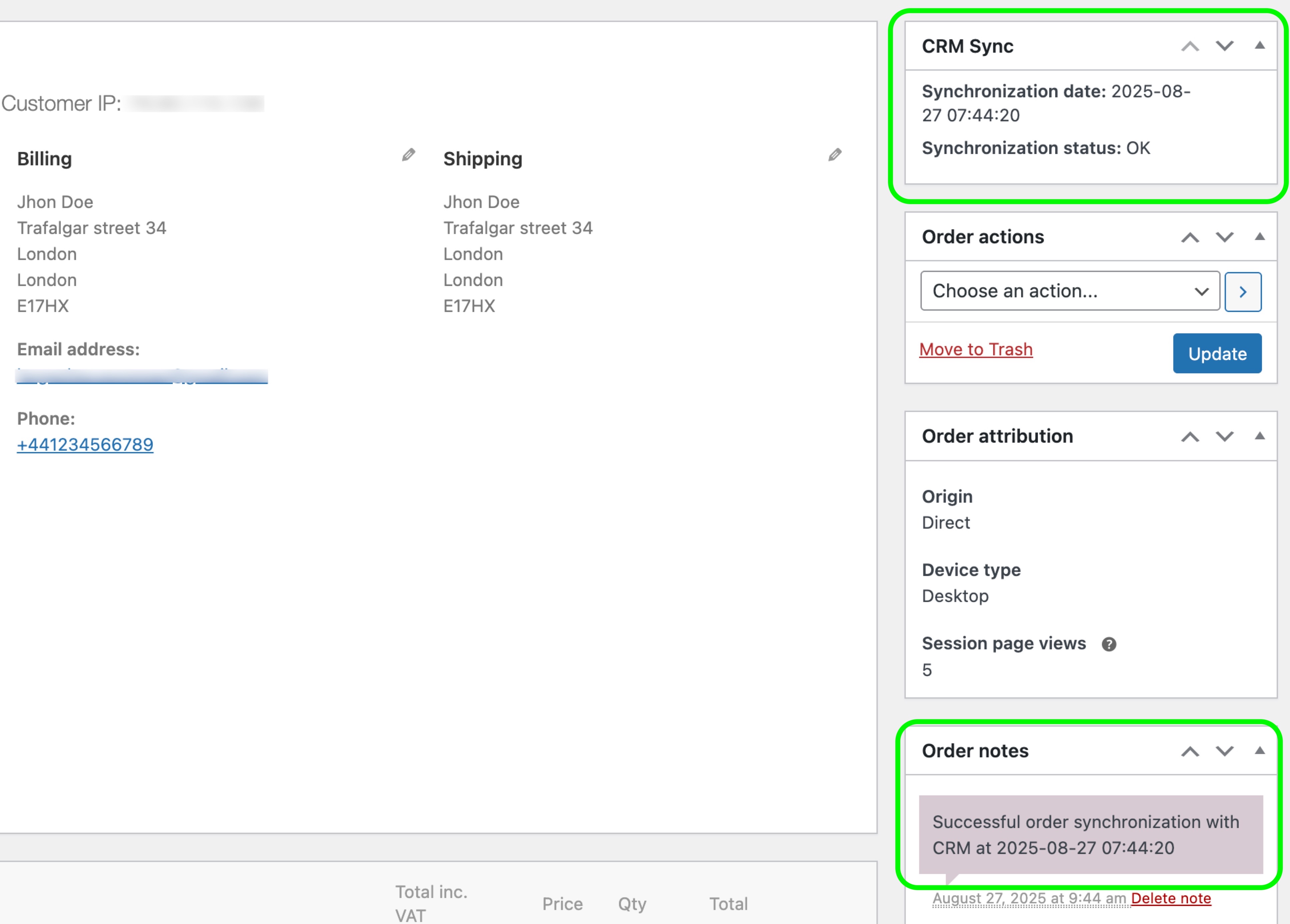Toggle Order attribution panel triangle
Image resolution: width=1290 pixels, height=924 pixels.
(1260, 436)
